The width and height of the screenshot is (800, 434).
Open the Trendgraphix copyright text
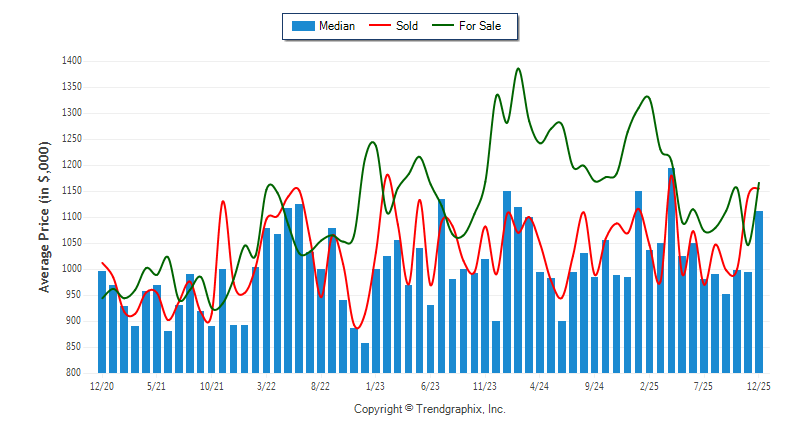[430, 409]
